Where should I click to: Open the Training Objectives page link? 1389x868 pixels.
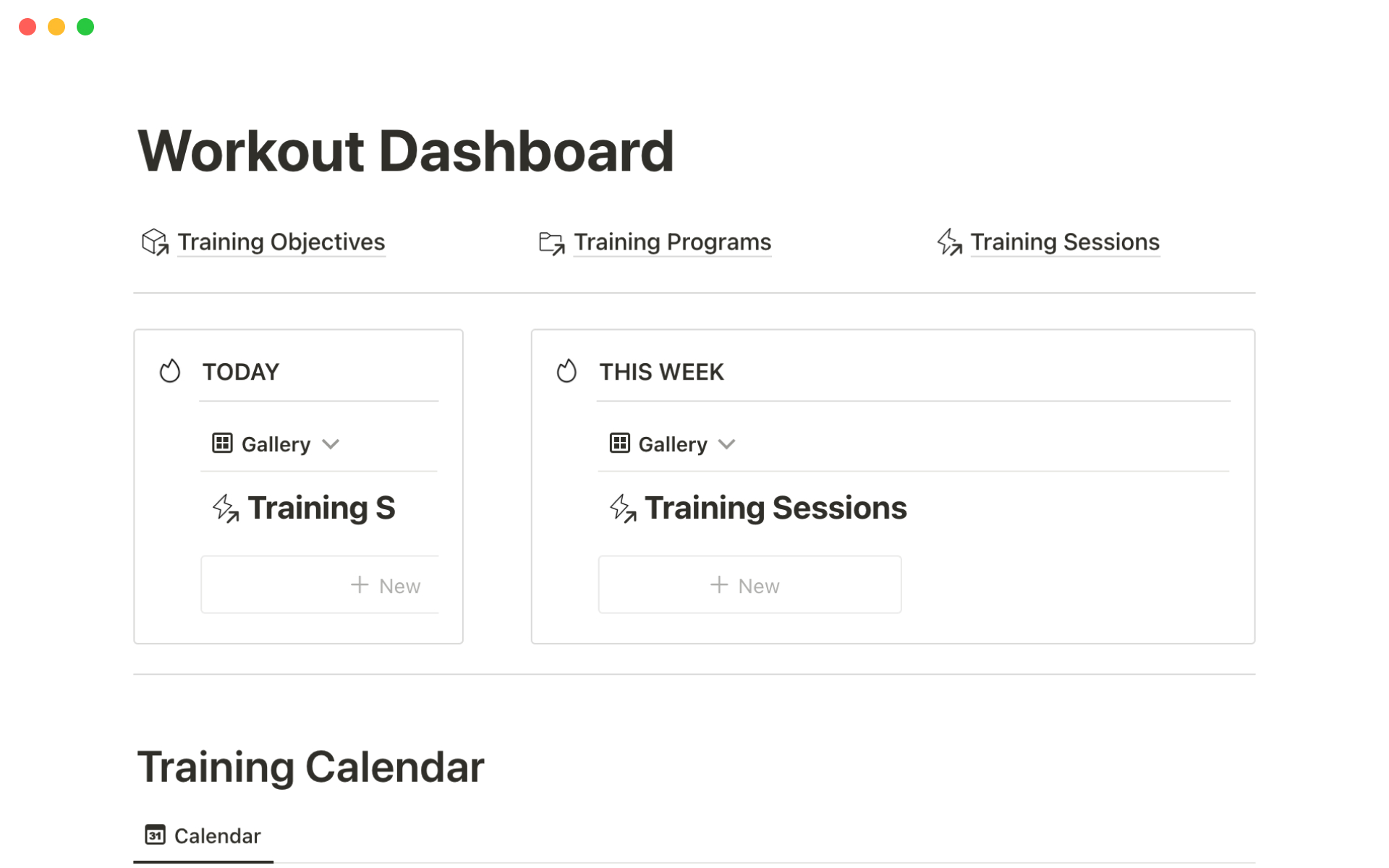281,242
